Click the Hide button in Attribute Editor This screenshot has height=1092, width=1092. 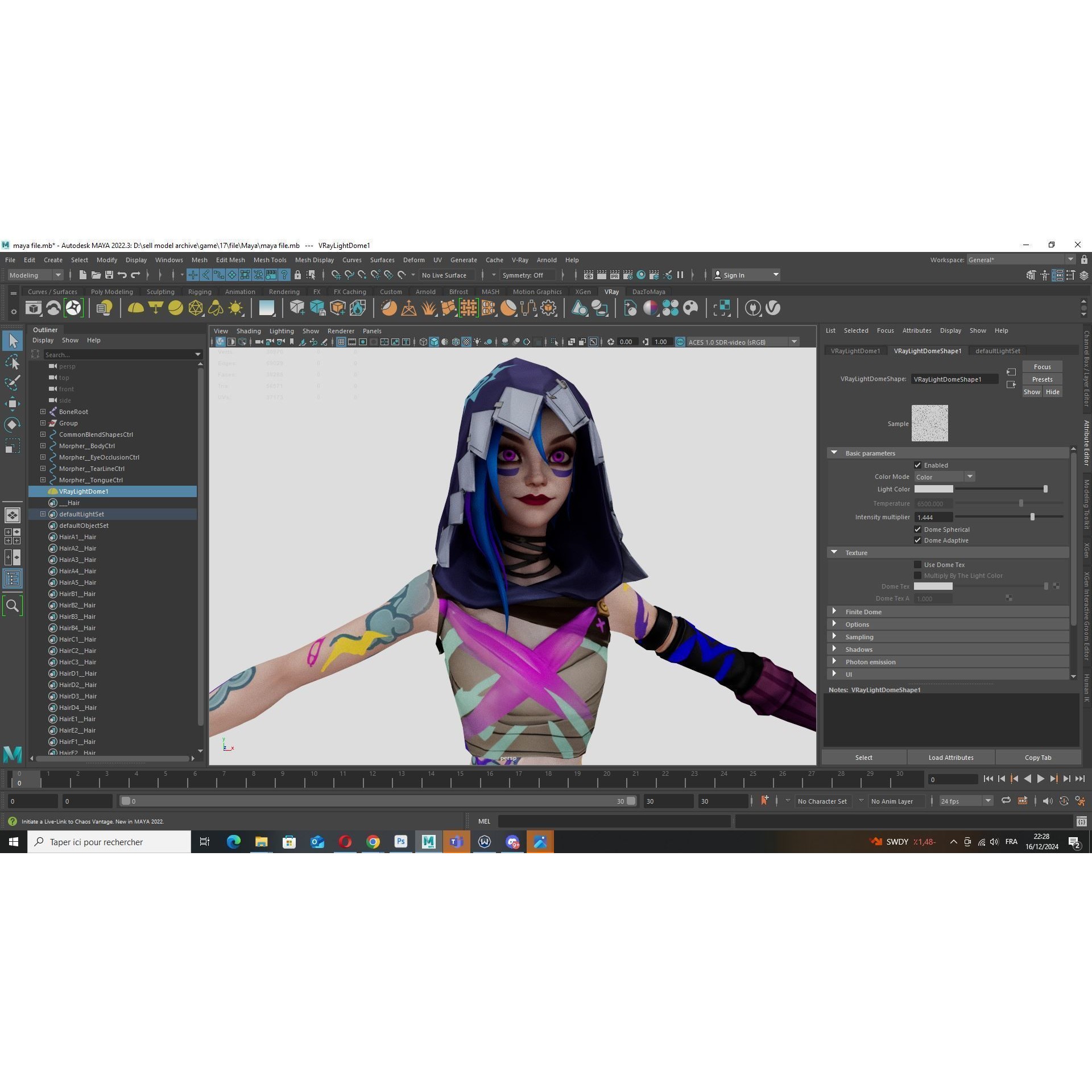pyautogui.click(x=1052, y=392)
